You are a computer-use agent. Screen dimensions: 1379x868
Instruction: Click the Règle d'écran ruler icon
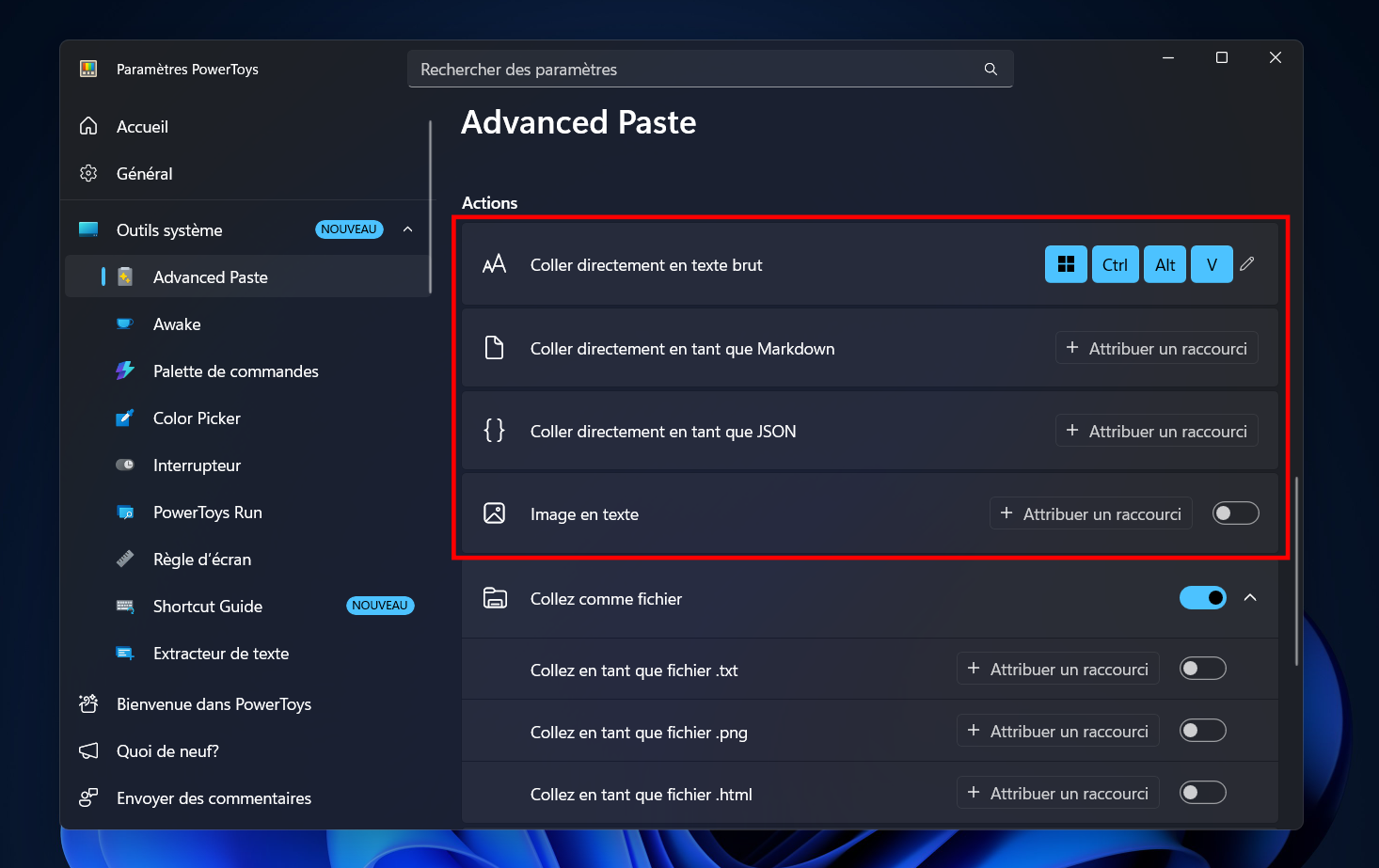click(125, 559)
